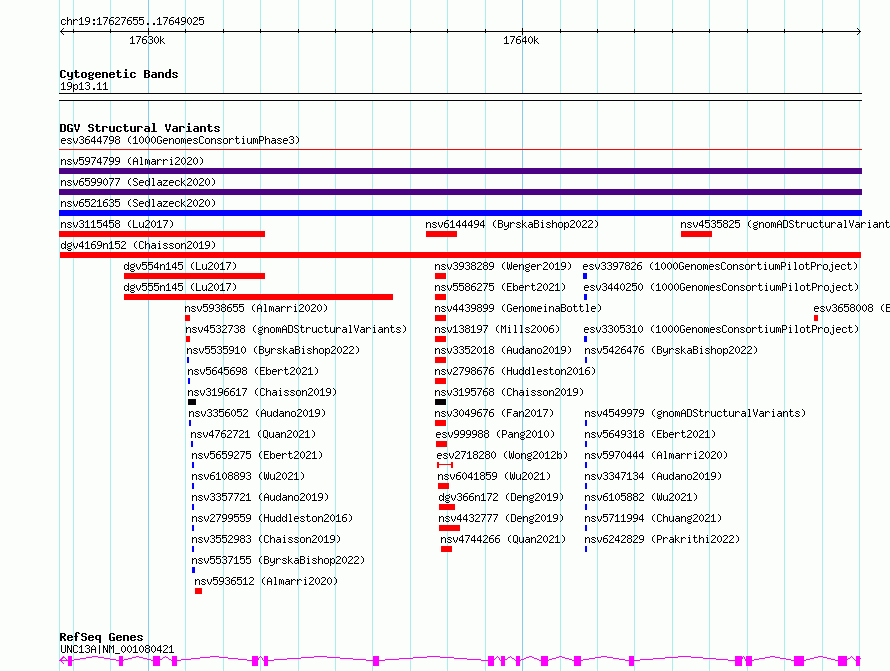Open esv3440250 1000GenomesConsortiumPilotProject variant
890x671 pixels.
pos(721,287)
